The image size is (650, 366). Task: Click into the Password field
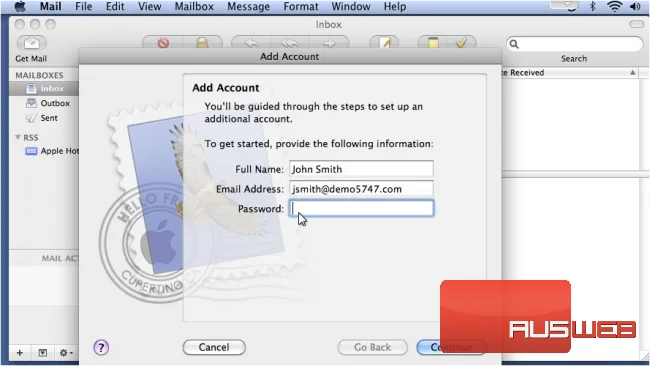point(361,208)
